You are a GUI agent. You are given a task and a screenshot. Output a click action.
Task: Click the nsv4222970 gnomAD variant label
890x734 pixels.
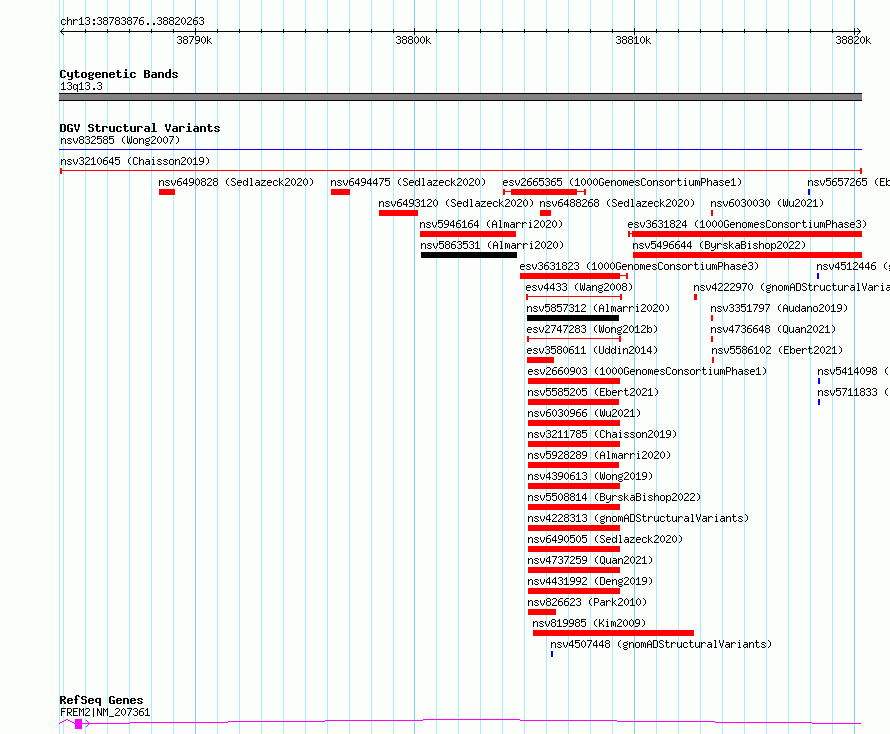coord(791,287)
